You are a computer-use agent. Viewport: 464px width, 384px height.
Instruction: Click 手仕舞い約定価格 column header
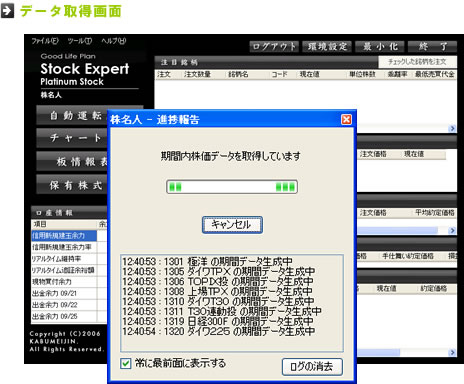pyautogui.click(x=407, y=256)
